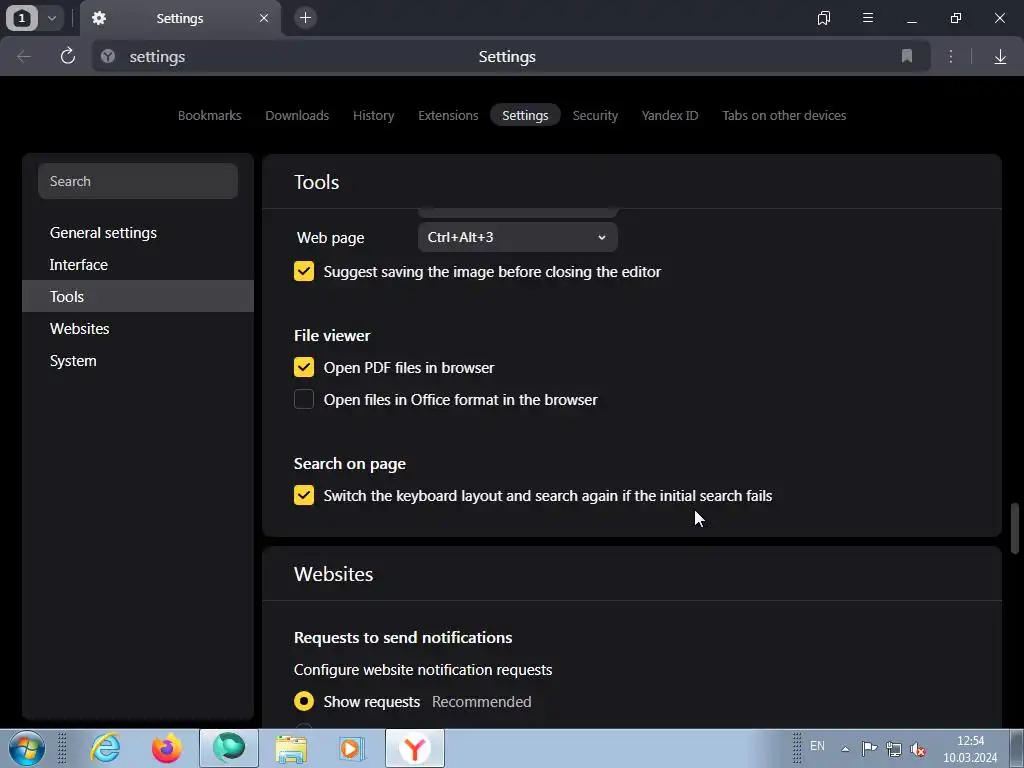Click Requests to send notifications heading

coord(403,637)
